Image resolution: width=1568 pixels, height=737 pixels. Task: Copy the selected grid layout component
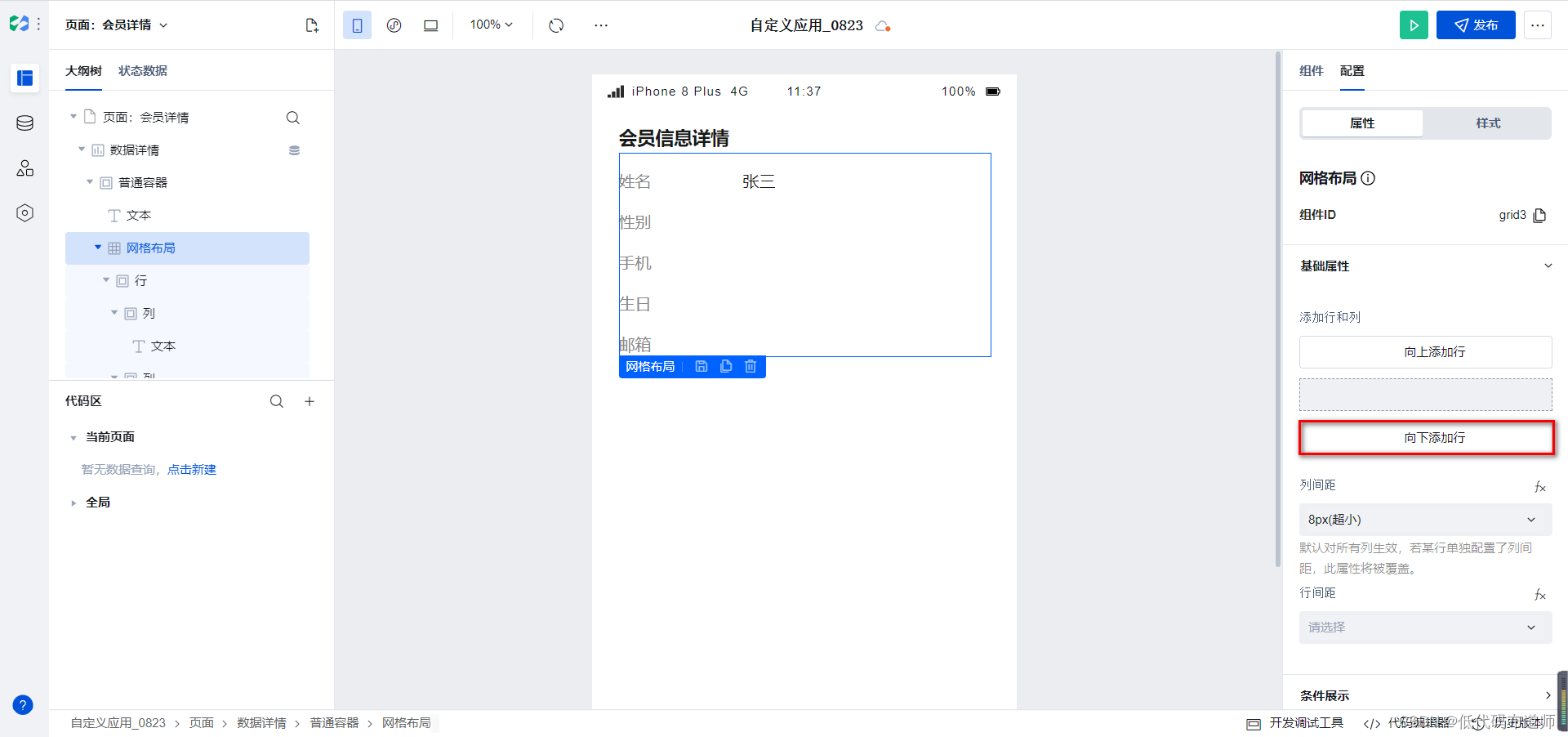[x=726, y=367]
